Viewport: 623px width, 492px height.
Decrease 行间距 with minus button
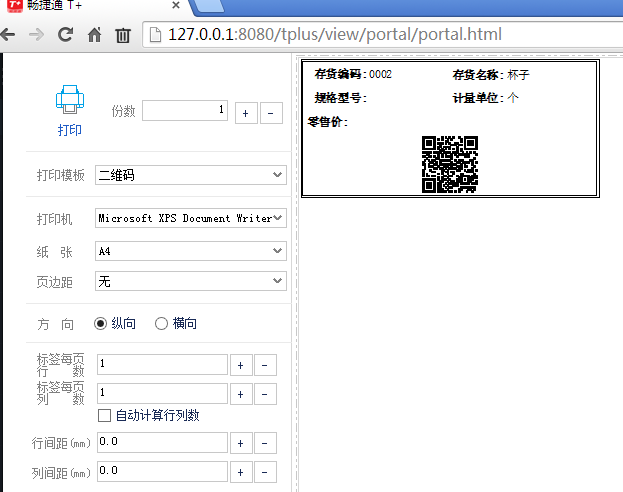(x=267, y=443)
